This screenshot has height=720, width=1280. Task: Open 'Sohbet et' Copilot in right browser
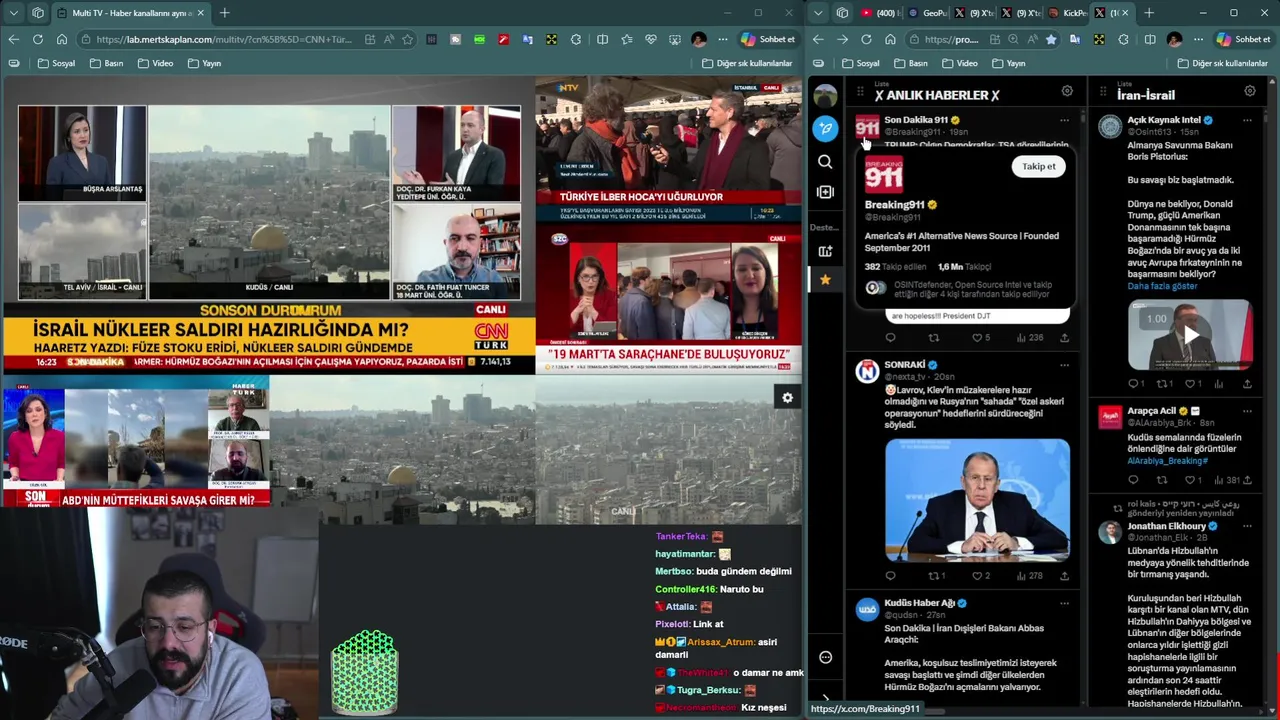pyautogui.click(x=1243, y=39)
